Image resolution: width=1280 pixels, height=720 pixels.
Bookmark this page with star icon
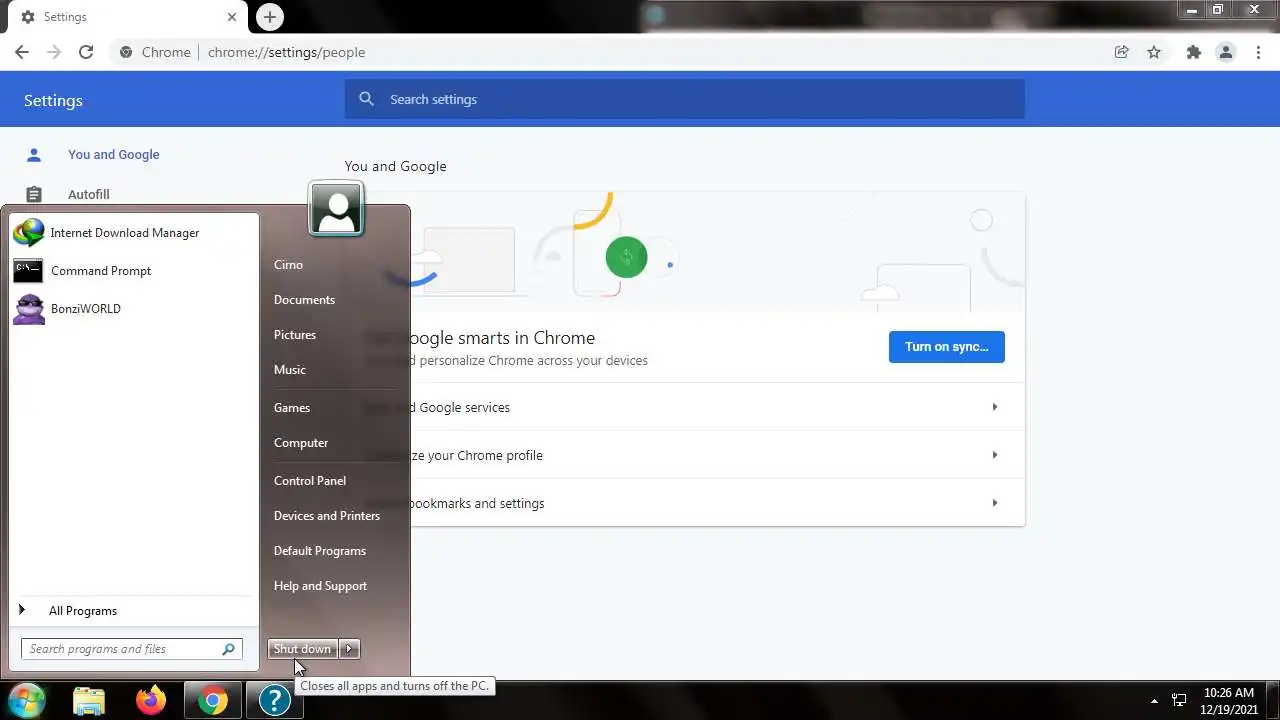click(1154, 52)
